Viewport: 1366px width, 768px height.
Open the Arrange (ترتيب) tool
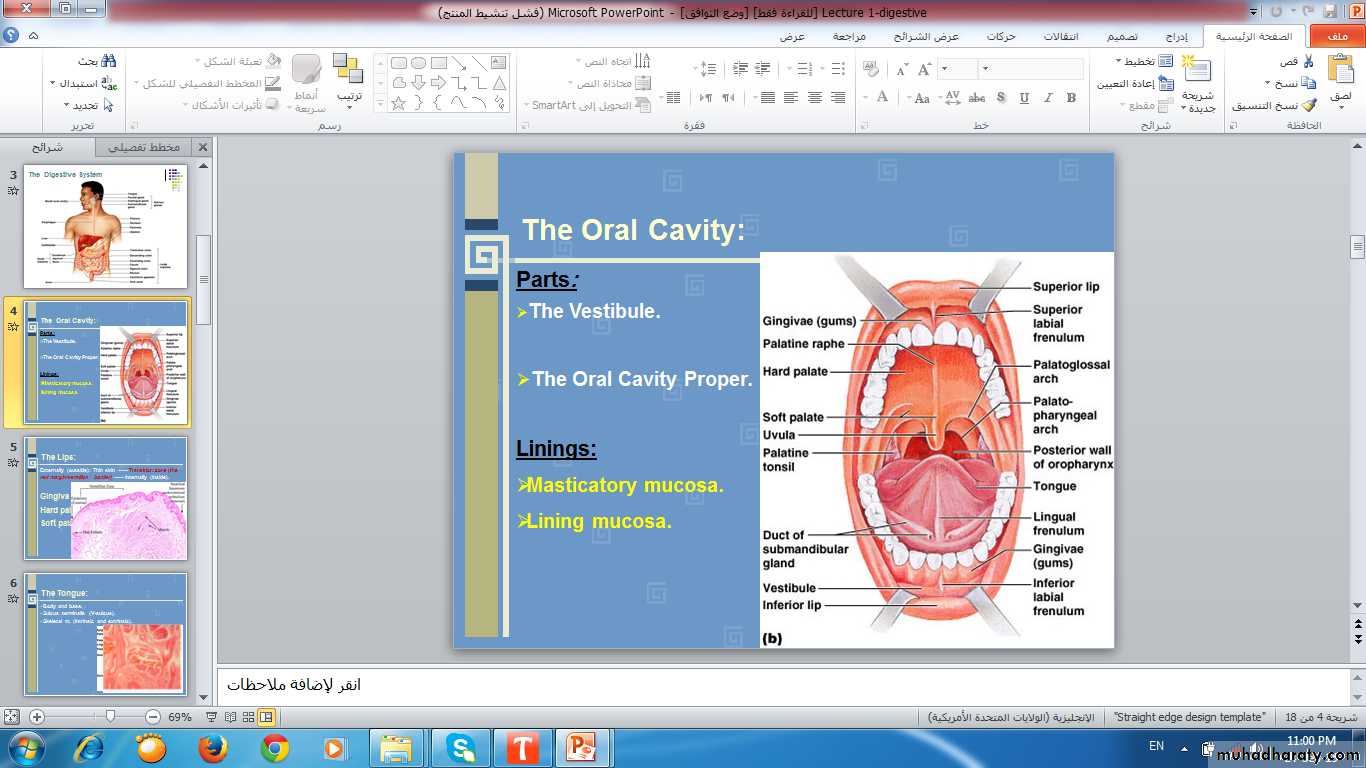point(348,72)
